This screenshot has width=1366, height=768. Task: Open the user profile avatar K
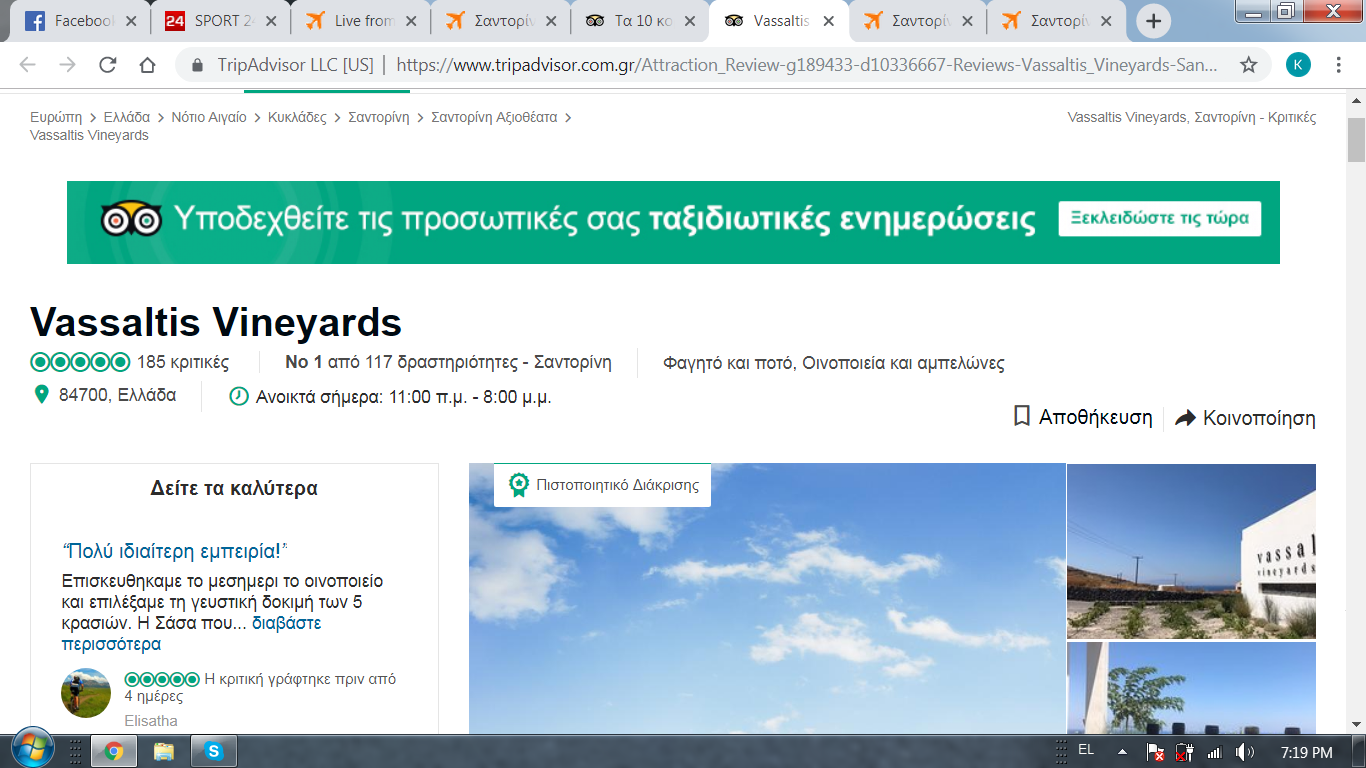tap(1298, 65)
